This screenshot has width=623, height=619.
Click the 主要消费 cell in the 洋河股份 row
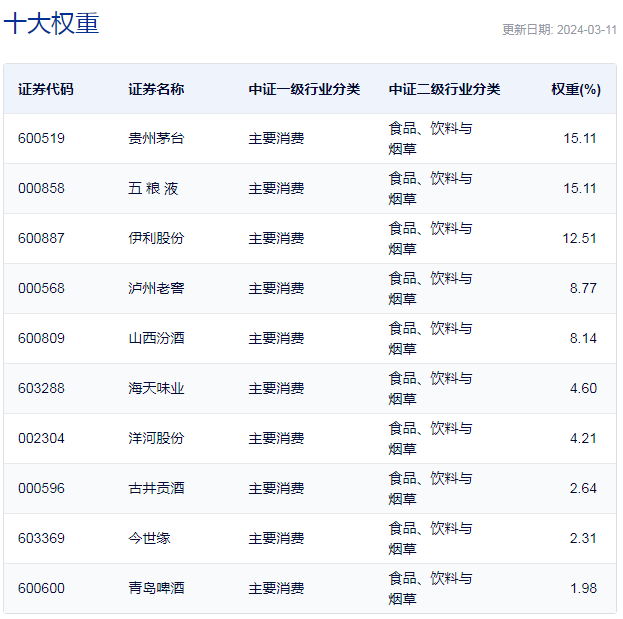click(x=276, y=439)
